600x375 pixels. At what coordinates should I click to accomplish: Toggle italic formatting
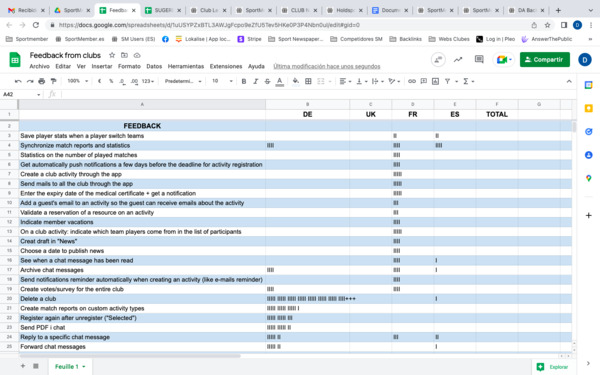[x=256, y=81]
